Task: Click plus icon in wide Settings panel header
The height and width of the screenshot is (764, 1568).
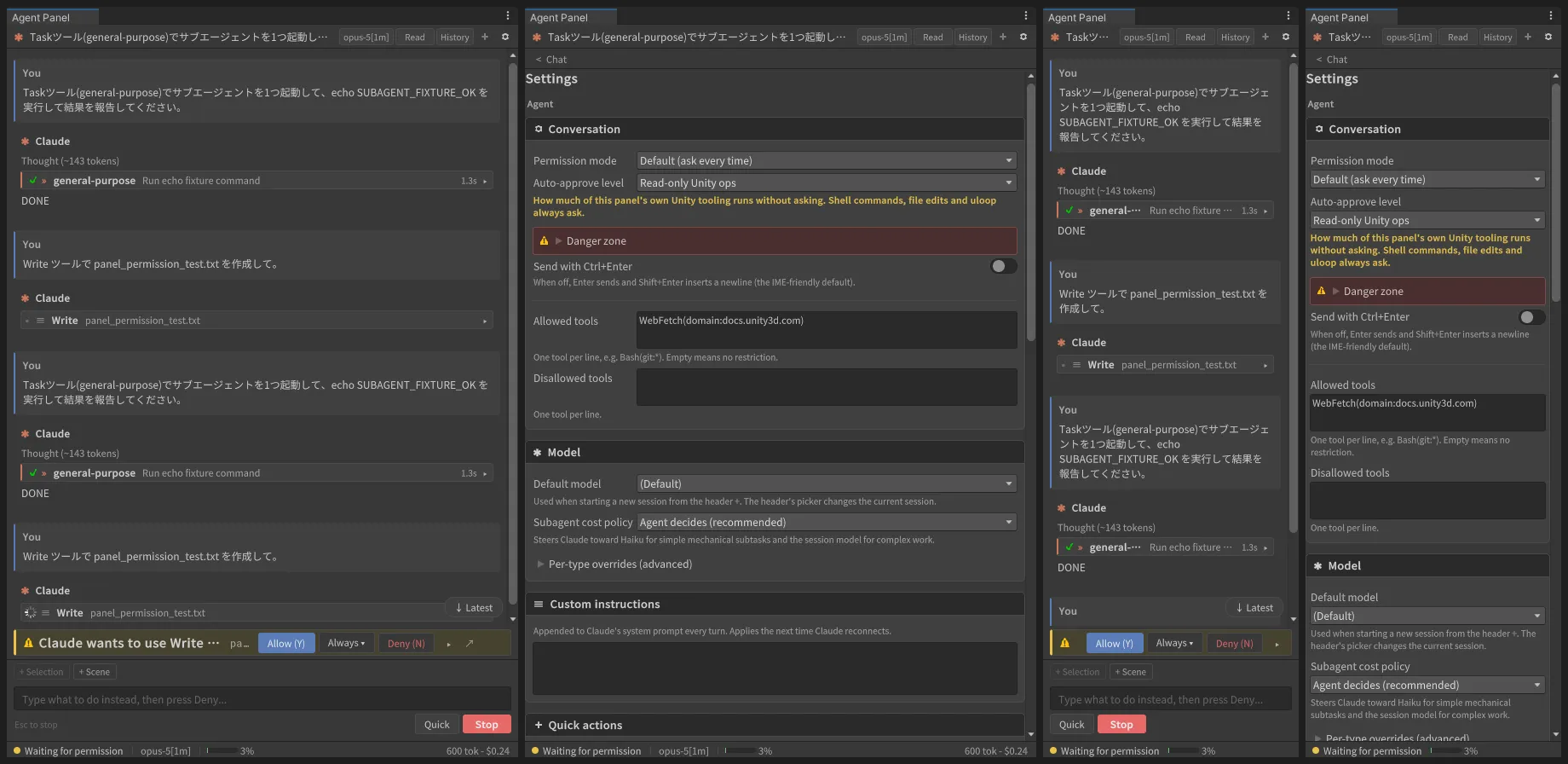Action: [x=1003, y=37]
